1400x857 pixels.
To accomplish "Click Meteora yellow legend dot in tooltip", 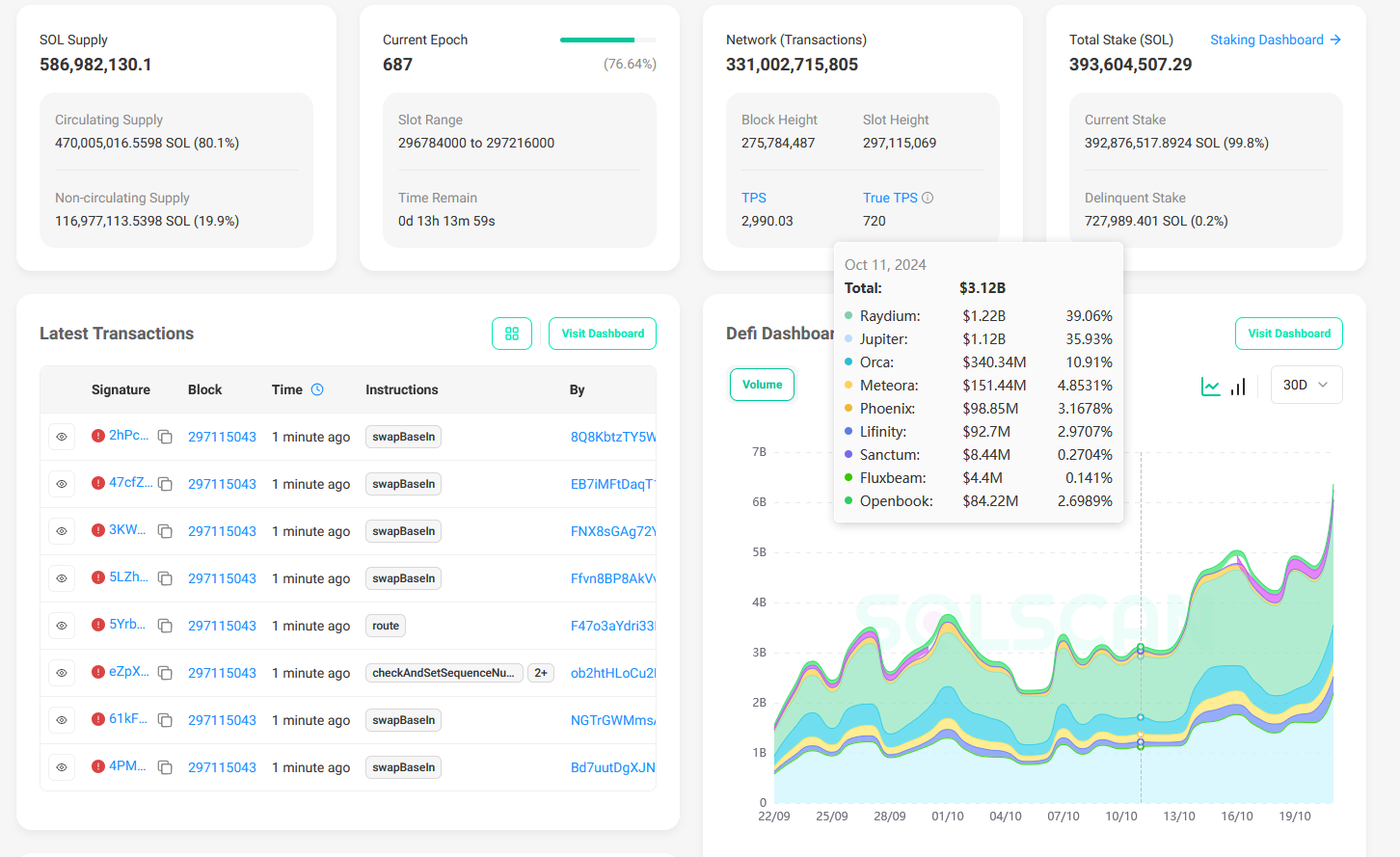I will pyautogui.click(x=848, y=386).
